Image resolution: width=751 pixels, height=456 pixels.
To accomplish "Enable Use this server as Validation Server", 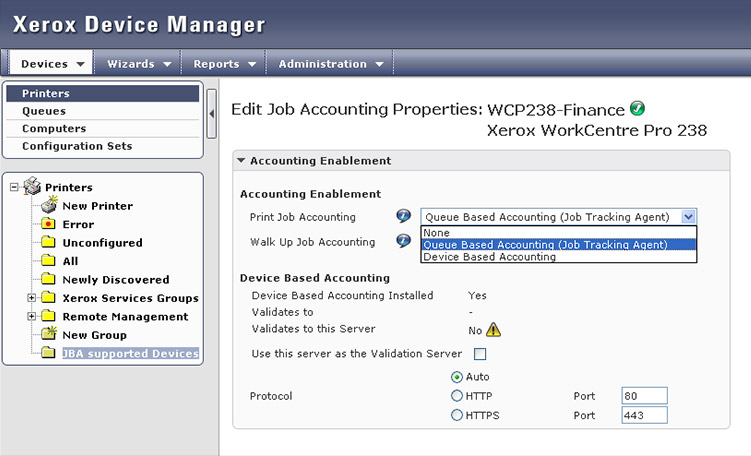I will click(479, 353).
